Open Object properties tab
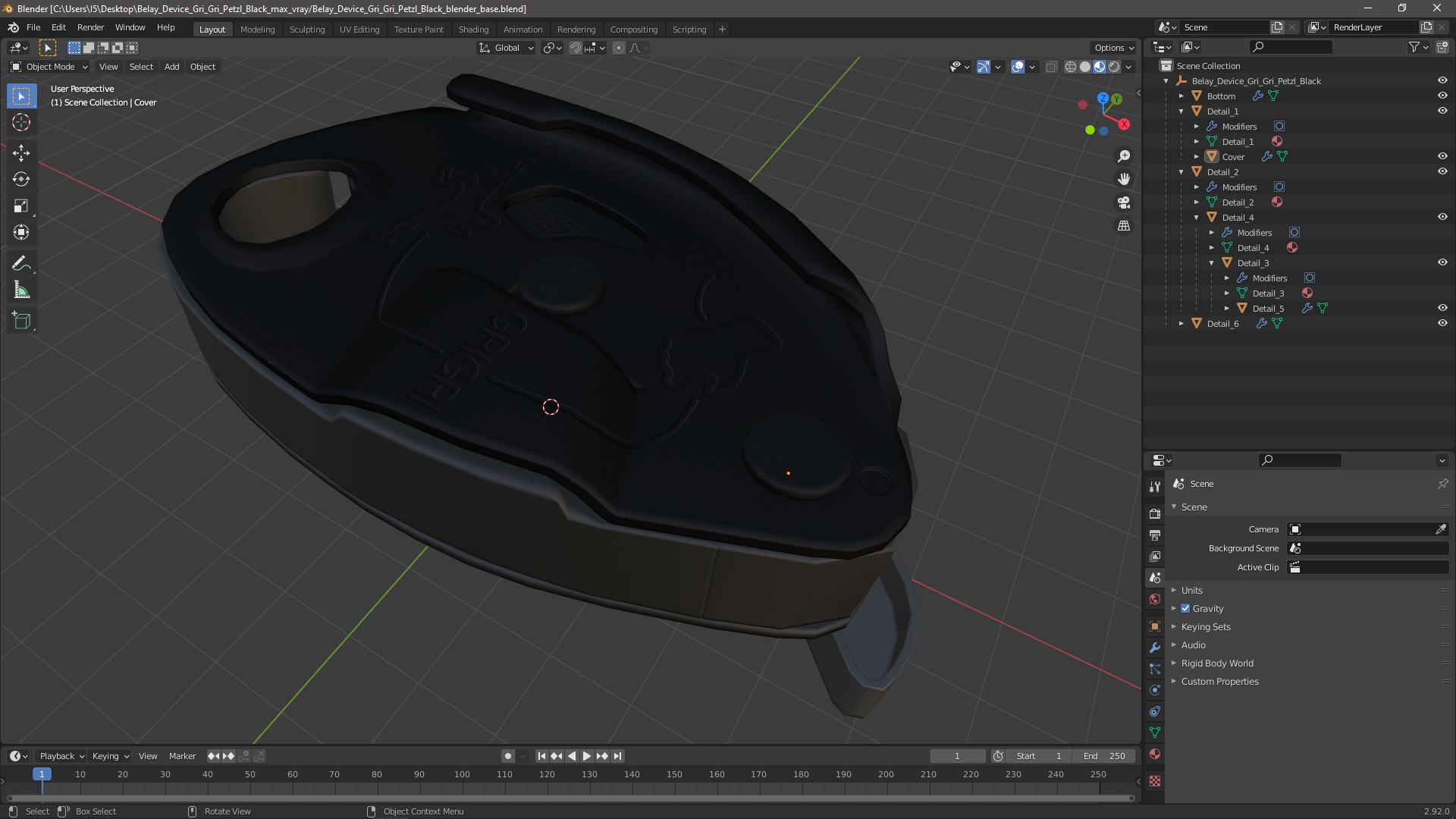Image resolution: width=1456 pixels, height=819 pixels. point(1155,626)
